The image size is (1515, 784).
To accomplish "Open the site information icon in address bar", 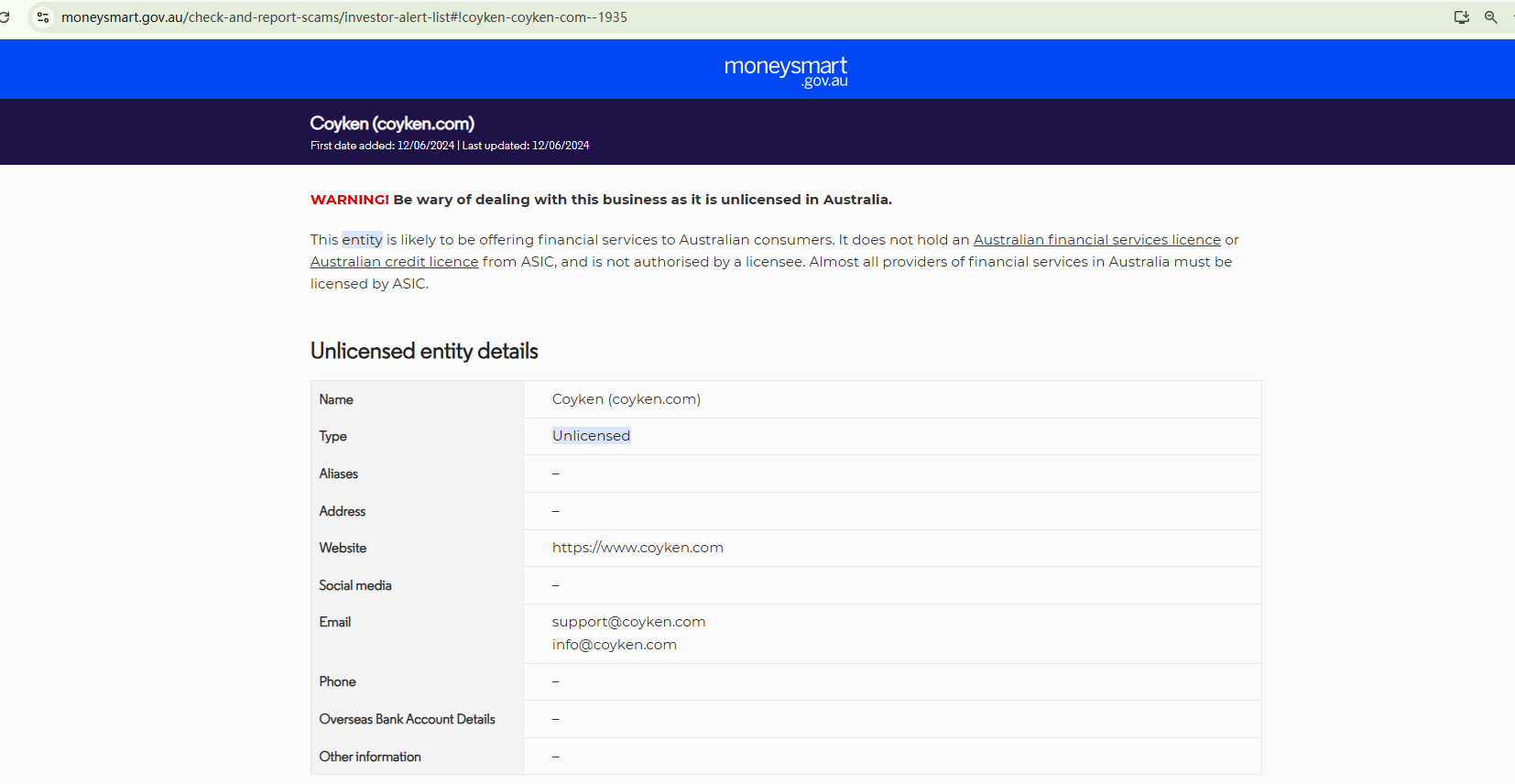I will coord(43,17).
